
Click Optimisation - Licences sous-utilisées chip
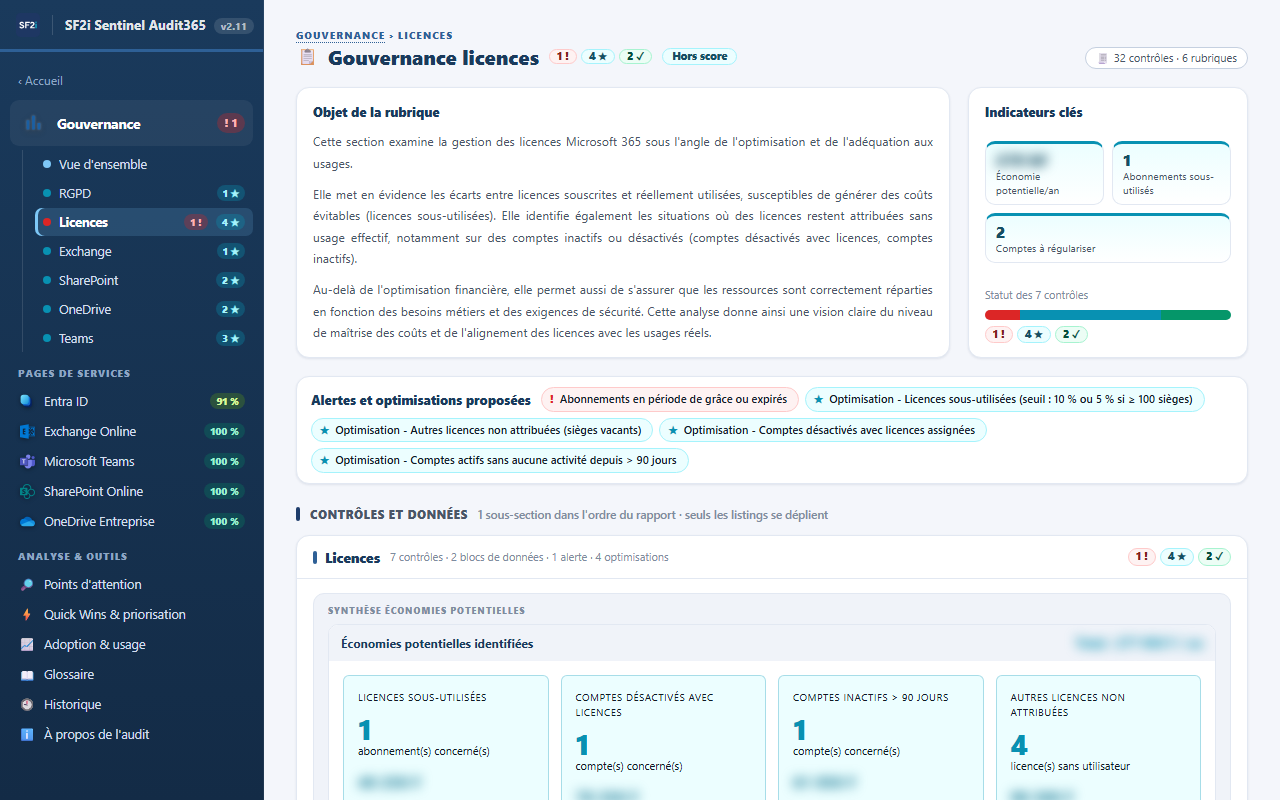point(1005,399)
